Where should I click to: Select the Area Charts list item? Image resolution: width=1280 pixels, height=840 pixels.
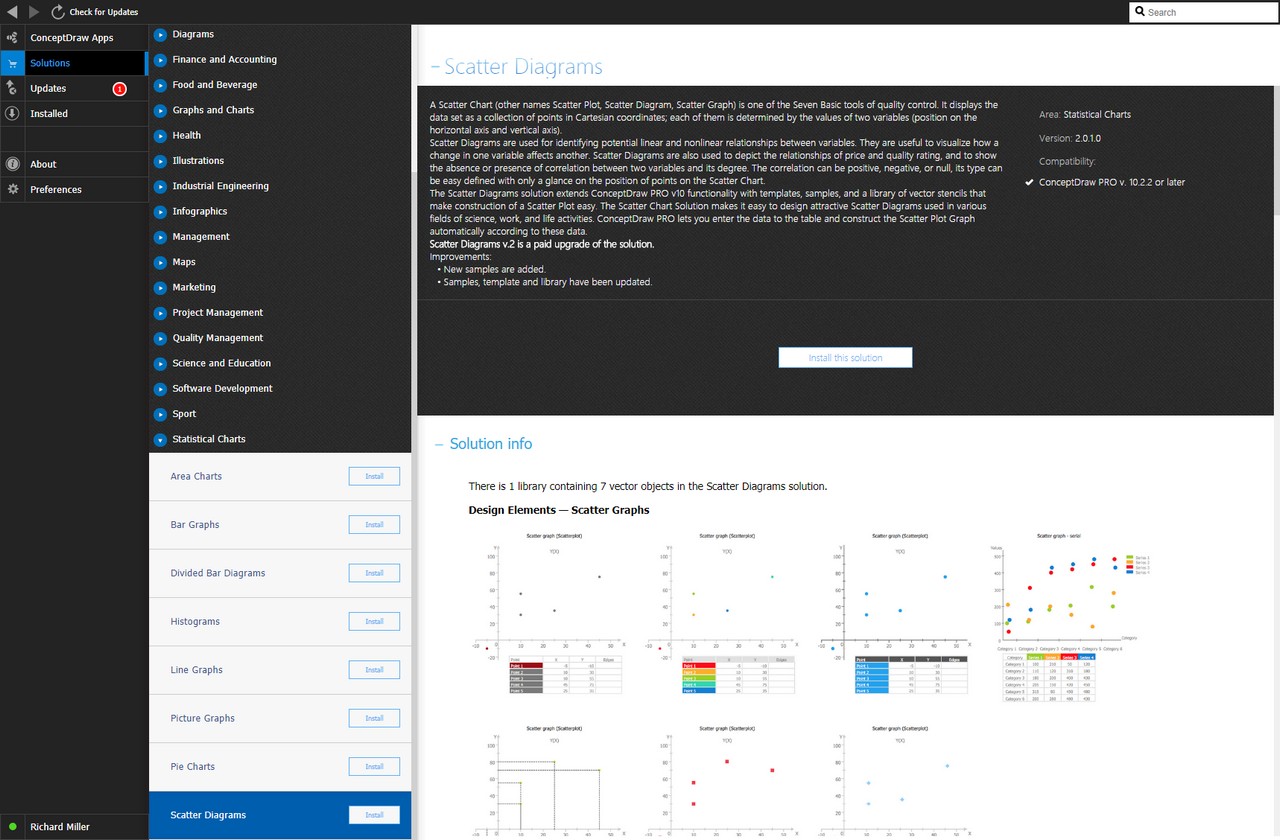(280, 477)
